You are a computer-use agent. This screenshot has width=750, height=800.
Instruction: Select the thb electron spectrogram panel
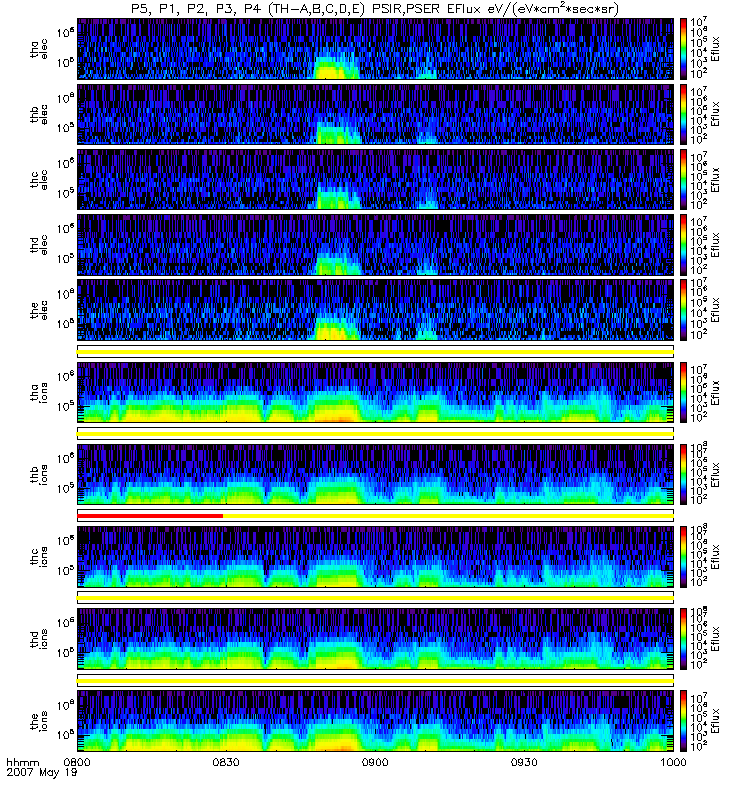click(374, 113)
